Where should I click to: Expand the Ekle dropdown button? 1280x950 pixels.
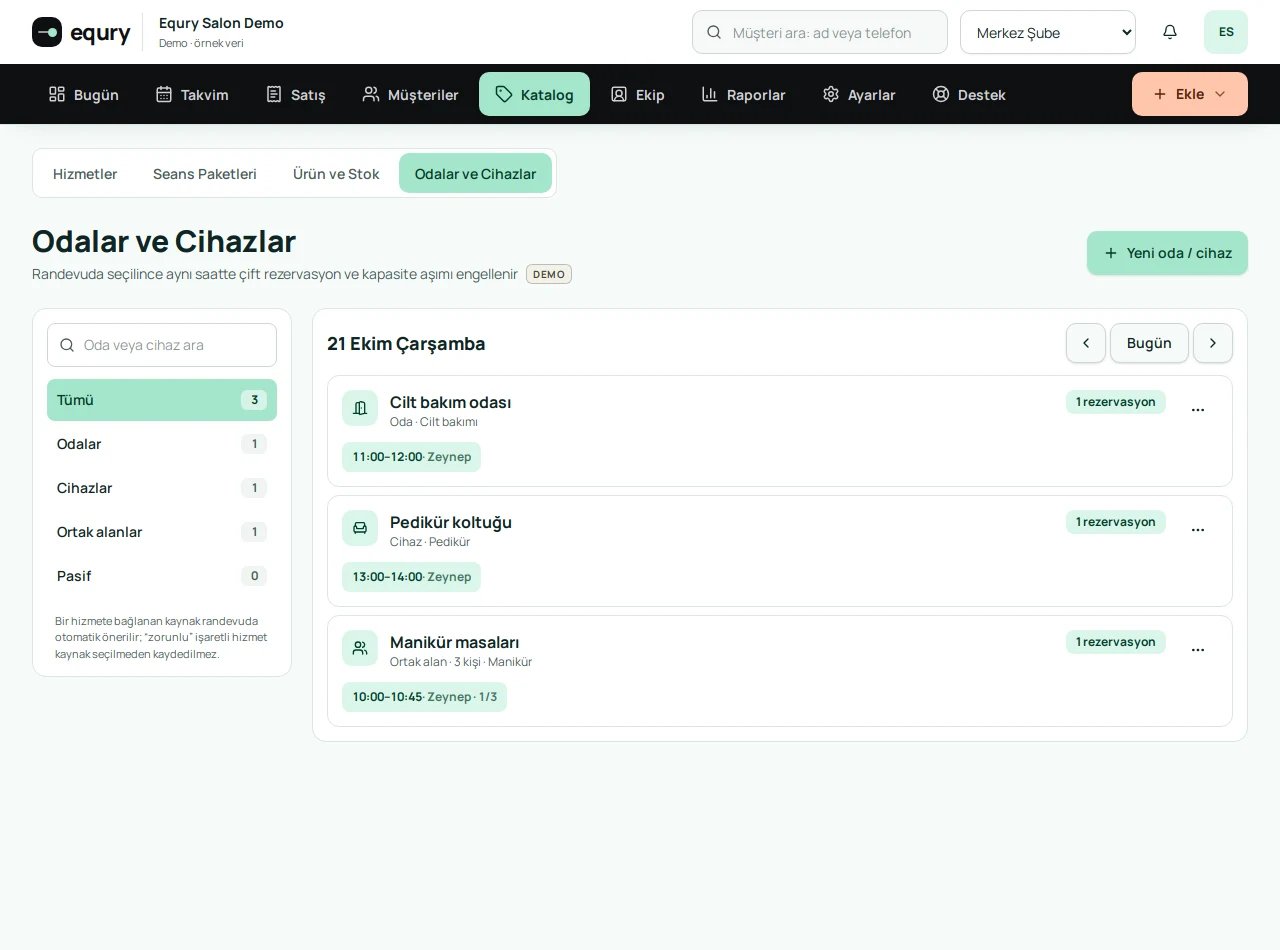1190,94
